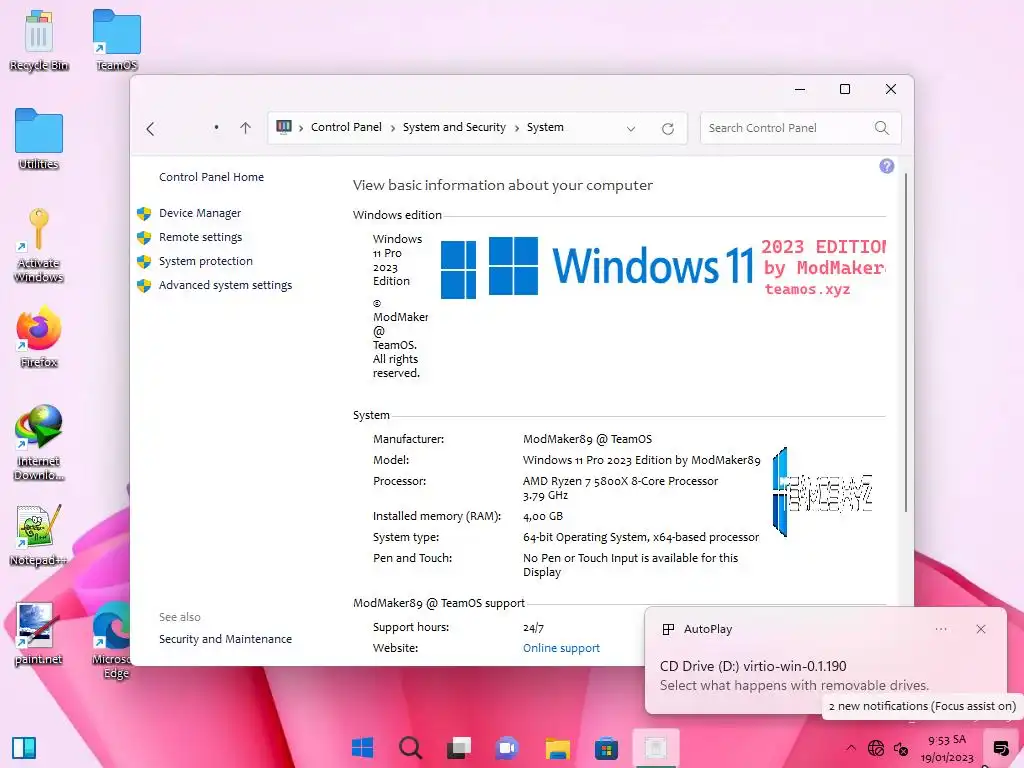Click the network globe tray icon

click(x=876, y=748)
